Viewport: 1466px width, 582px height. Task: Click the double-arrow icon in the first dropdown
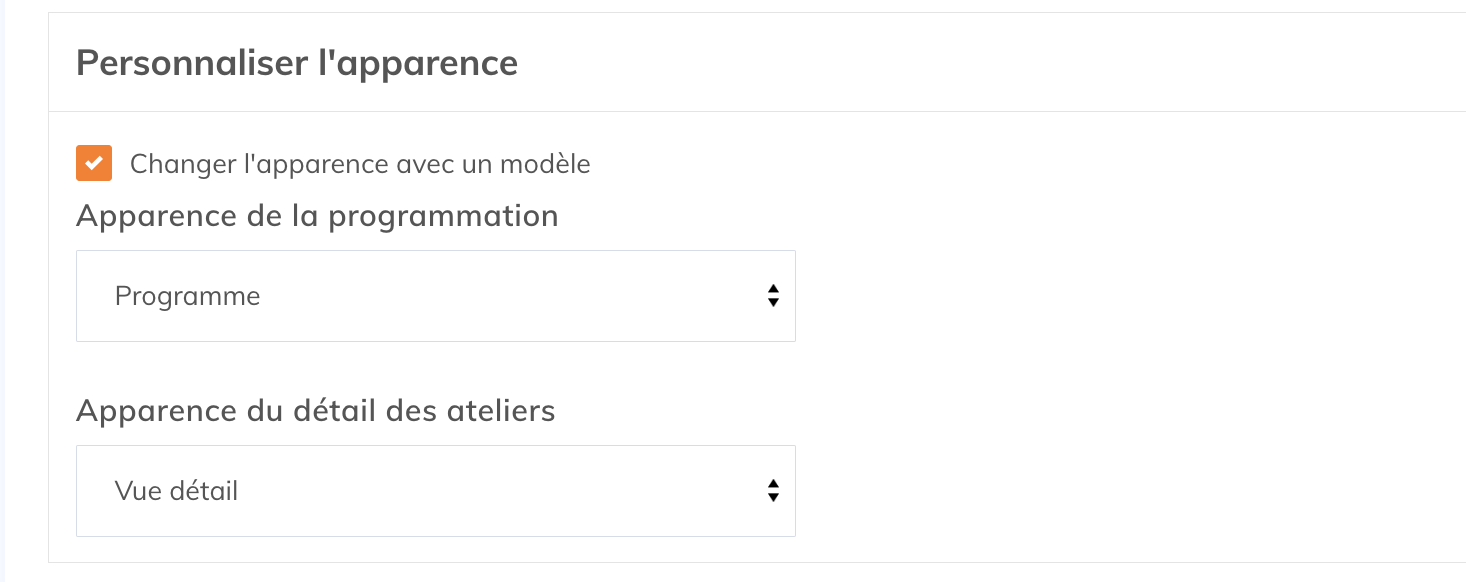click(775, 296)
